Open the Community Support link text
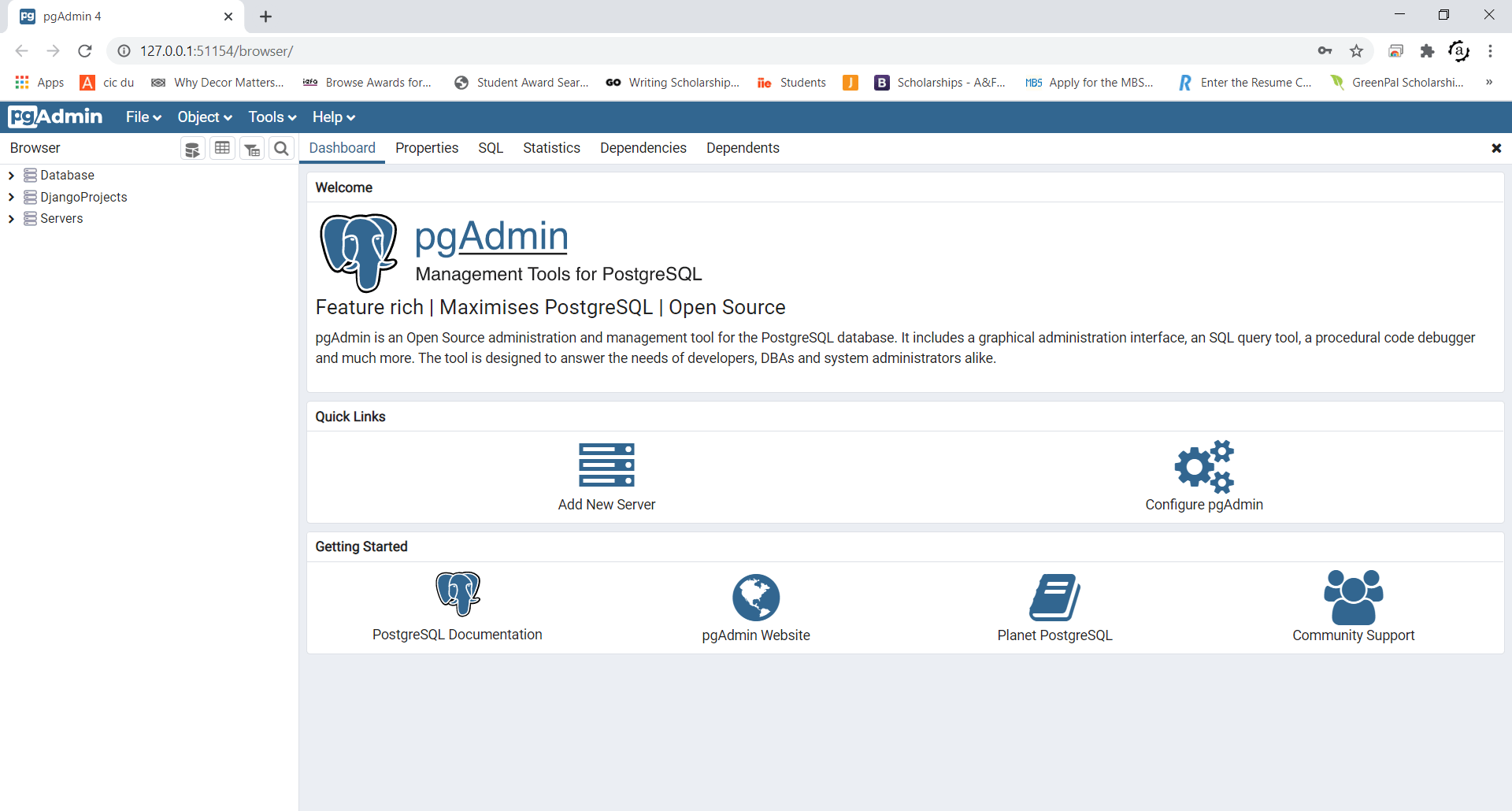This screenshot has width=1512, height=811. pyautogui.click(x=1354, y=635)
